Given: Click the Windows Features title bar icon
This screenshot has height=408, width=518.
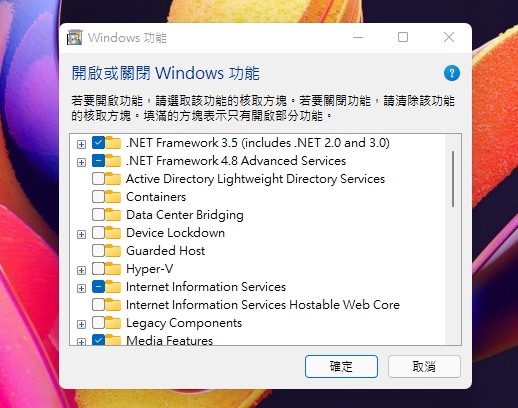Looking at the screenshot, I should click(75, 37).
